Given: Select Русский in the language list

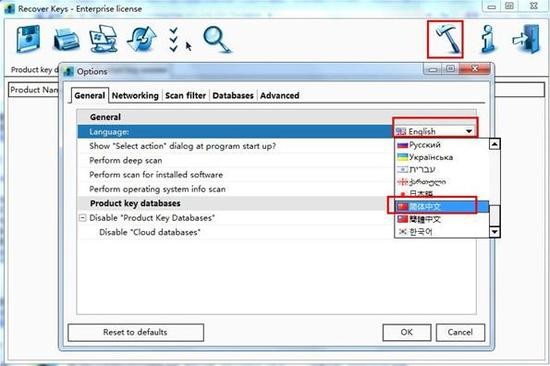Looking at the screenshot, I should tap(442, 145).
